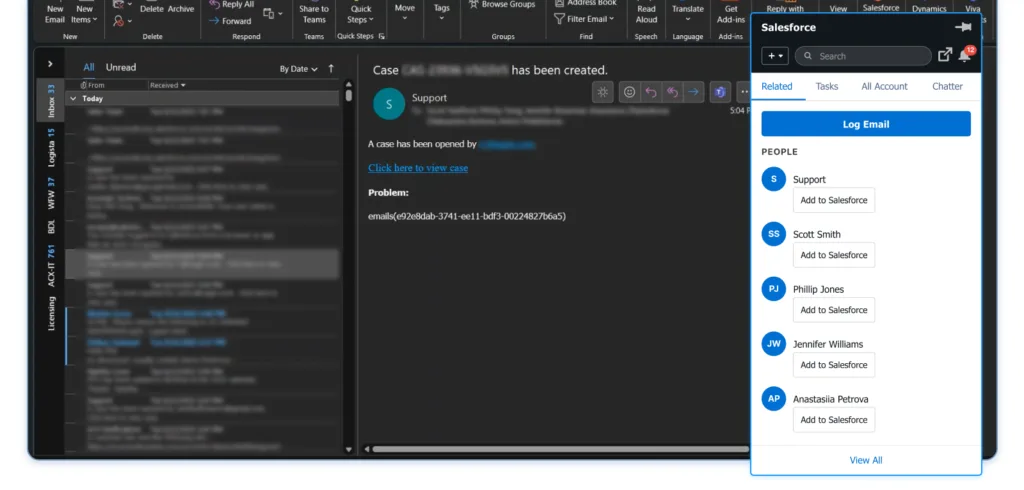Open the Chatter tab
This screenshot has width=1024, height=490.
947,86
